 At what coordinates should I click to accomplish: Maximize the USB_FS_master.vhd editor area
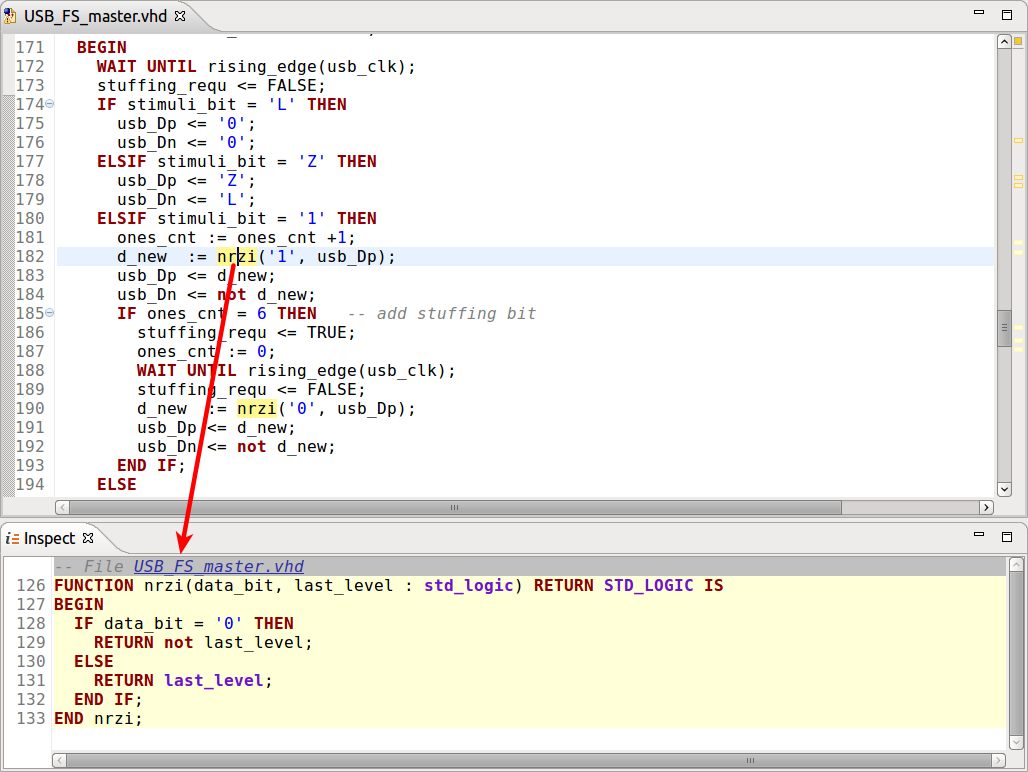(1006, 14)
